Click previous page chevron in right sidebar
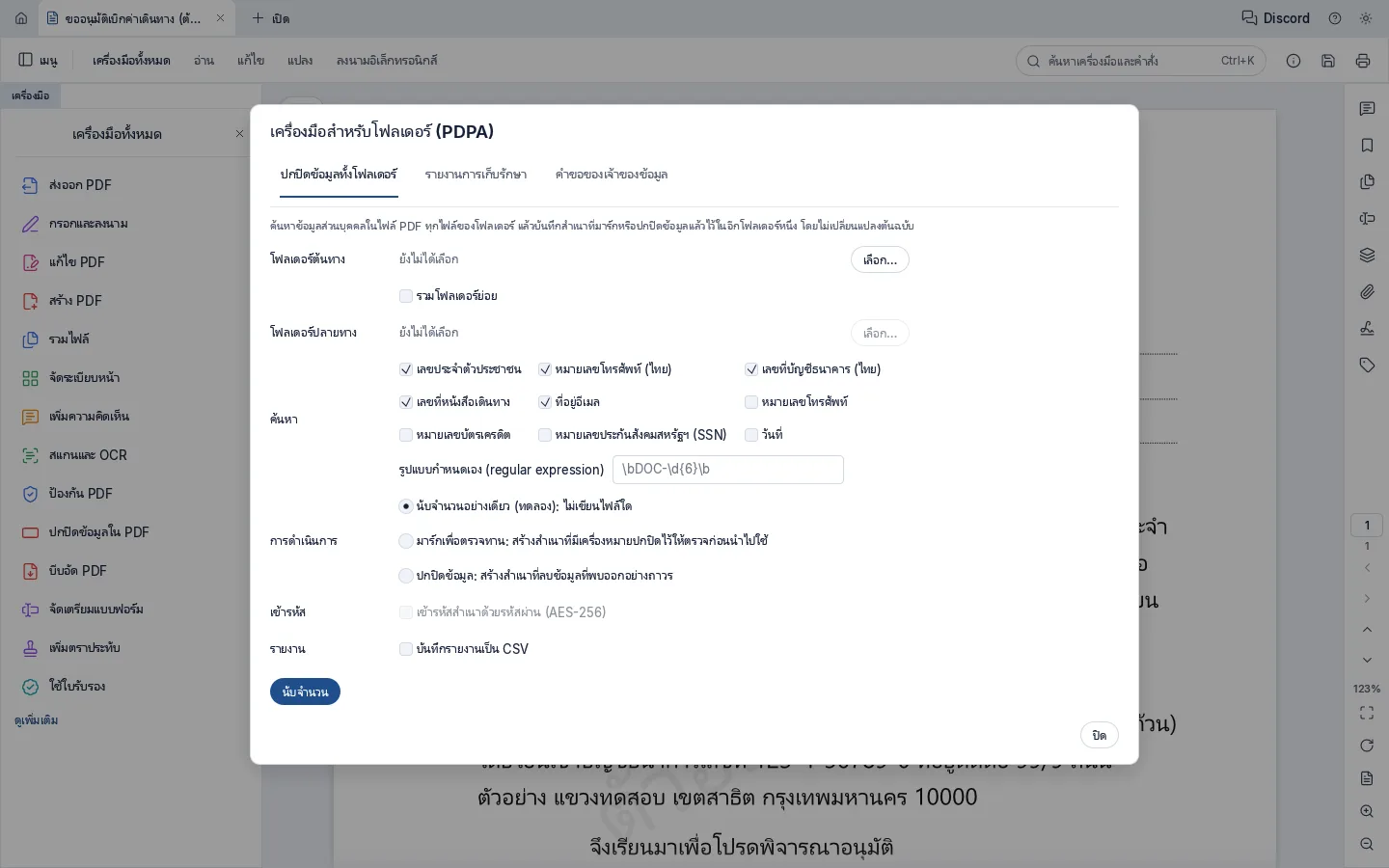The height and width of the screenshot is (868, 1389). (1367, 568)
